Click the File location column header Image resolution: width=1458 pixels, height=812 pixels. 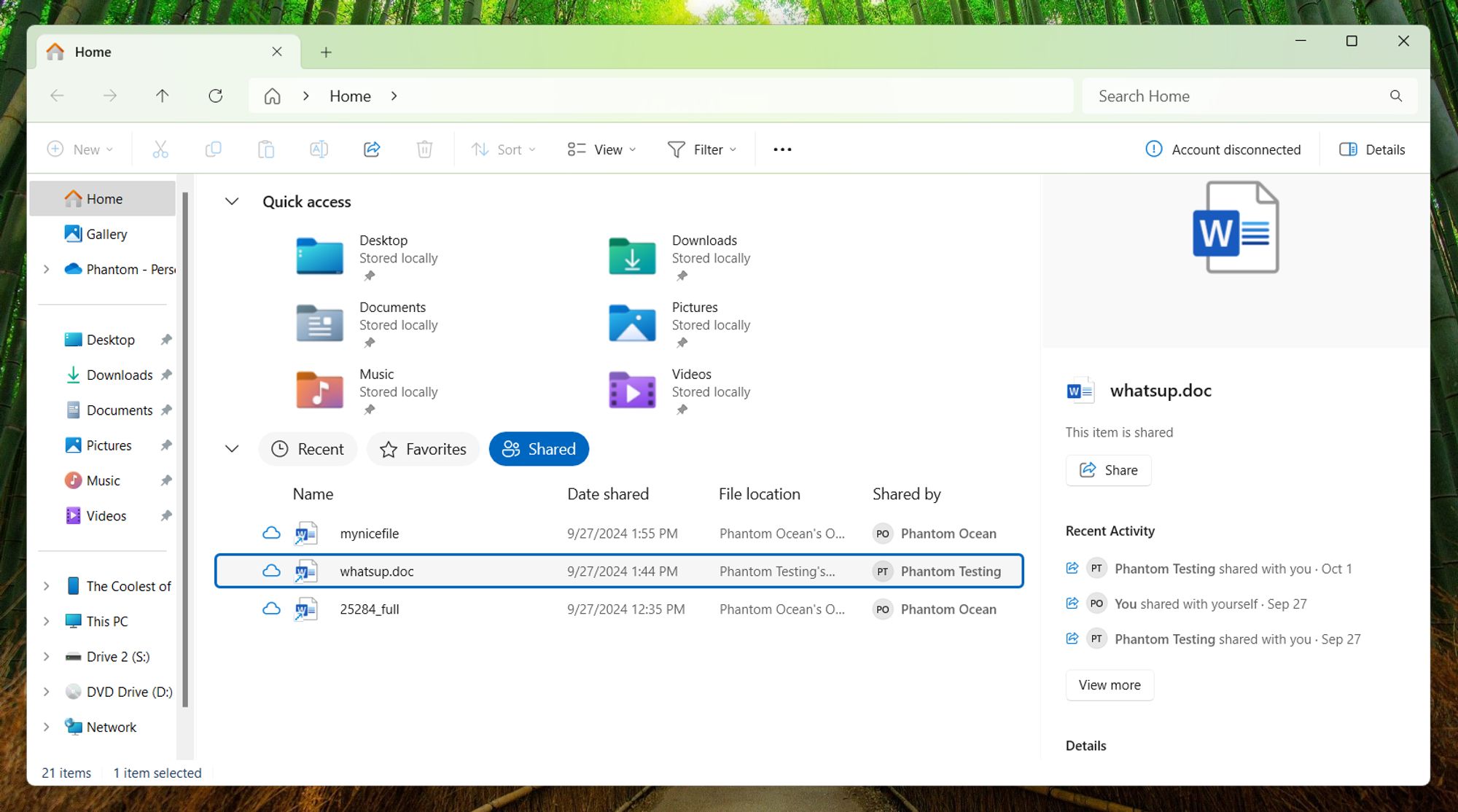[x=759, y=494]
